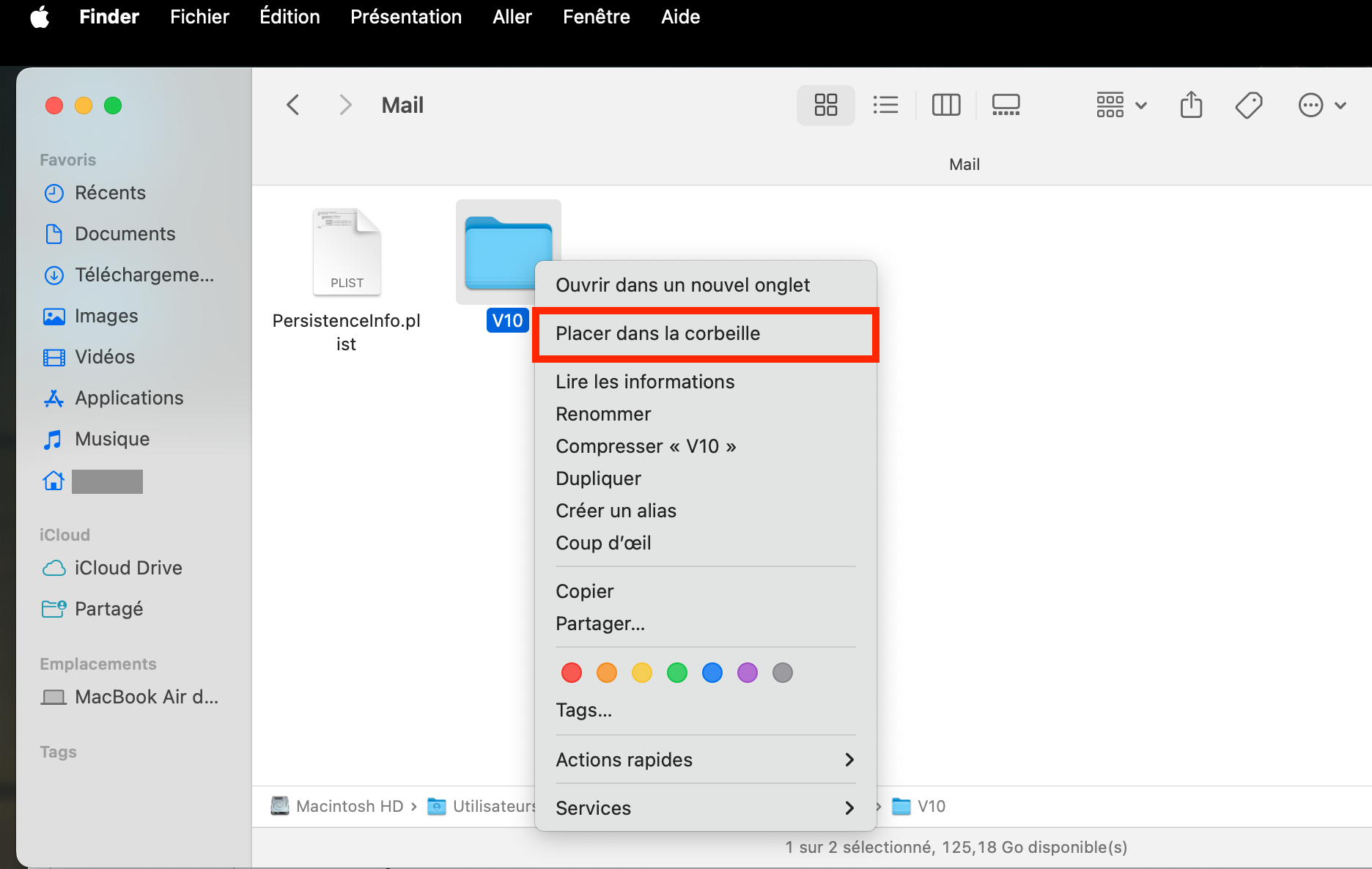
Task: Choose Coup d'œil in context menu
Action: tap(706, 543)
